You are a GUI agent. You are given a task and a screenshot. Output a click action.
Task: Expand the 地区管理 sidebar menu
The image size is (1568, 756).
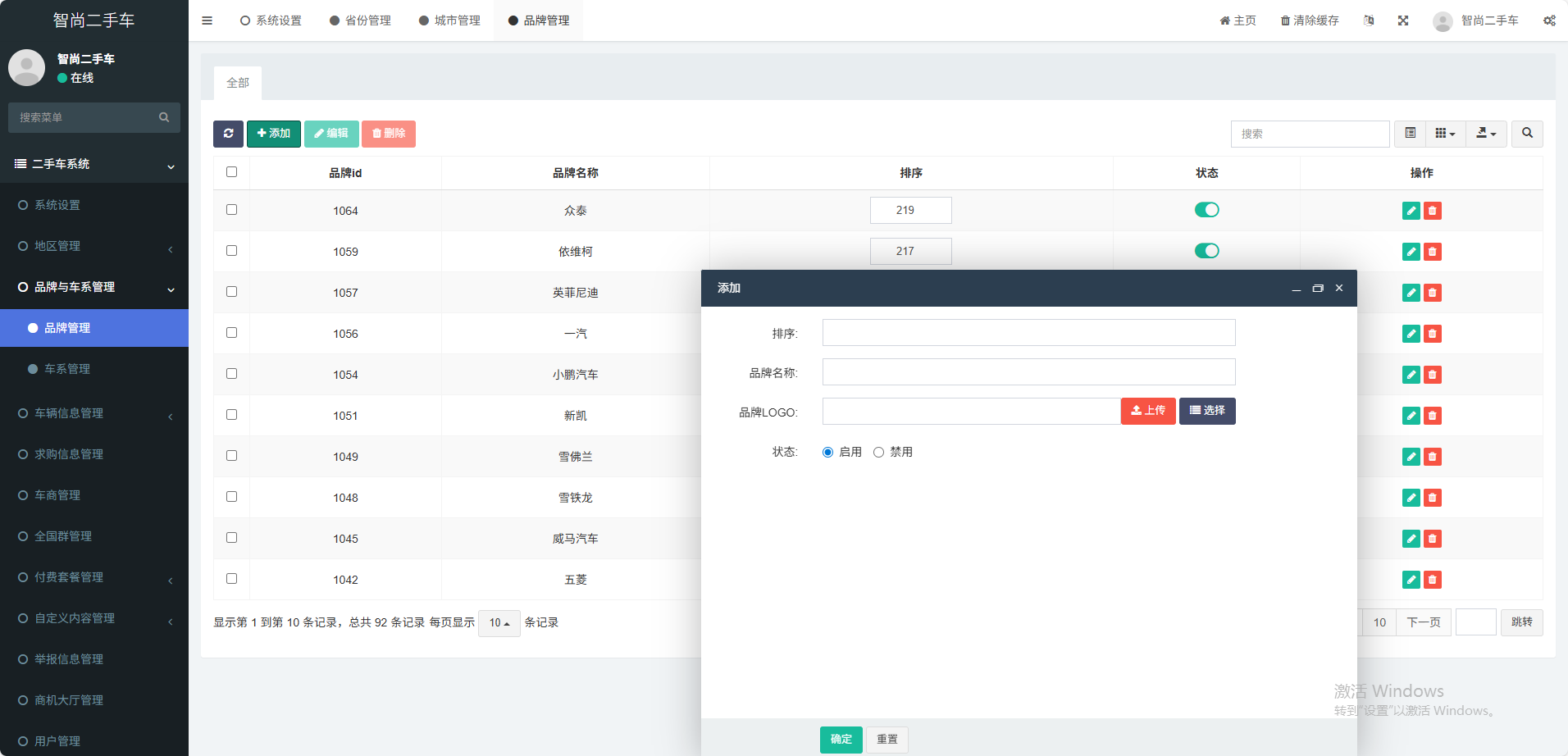pos(57,246)
